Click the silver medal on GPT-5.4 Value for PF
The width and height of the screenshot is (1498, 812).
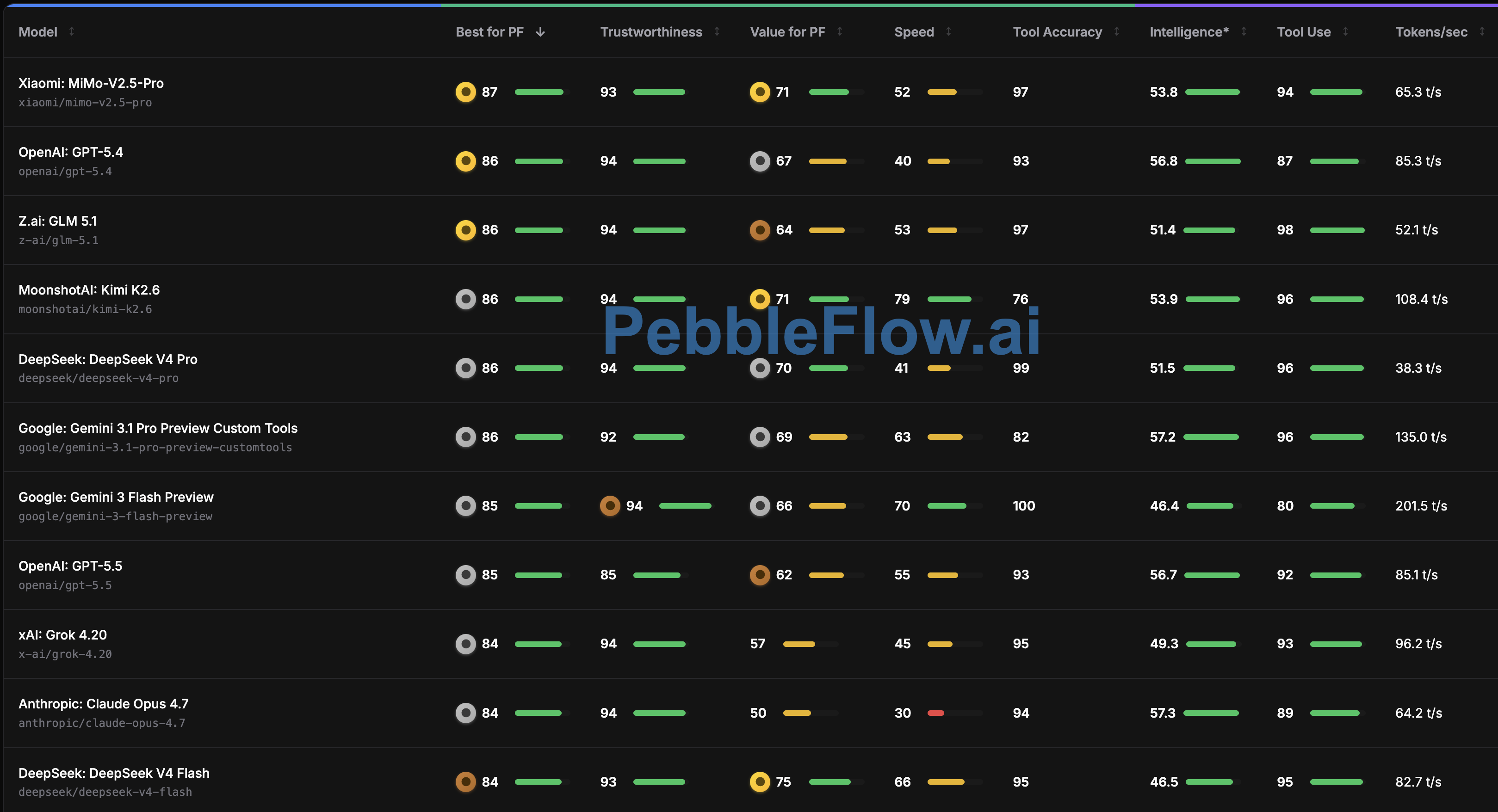(x=760, y=161)
